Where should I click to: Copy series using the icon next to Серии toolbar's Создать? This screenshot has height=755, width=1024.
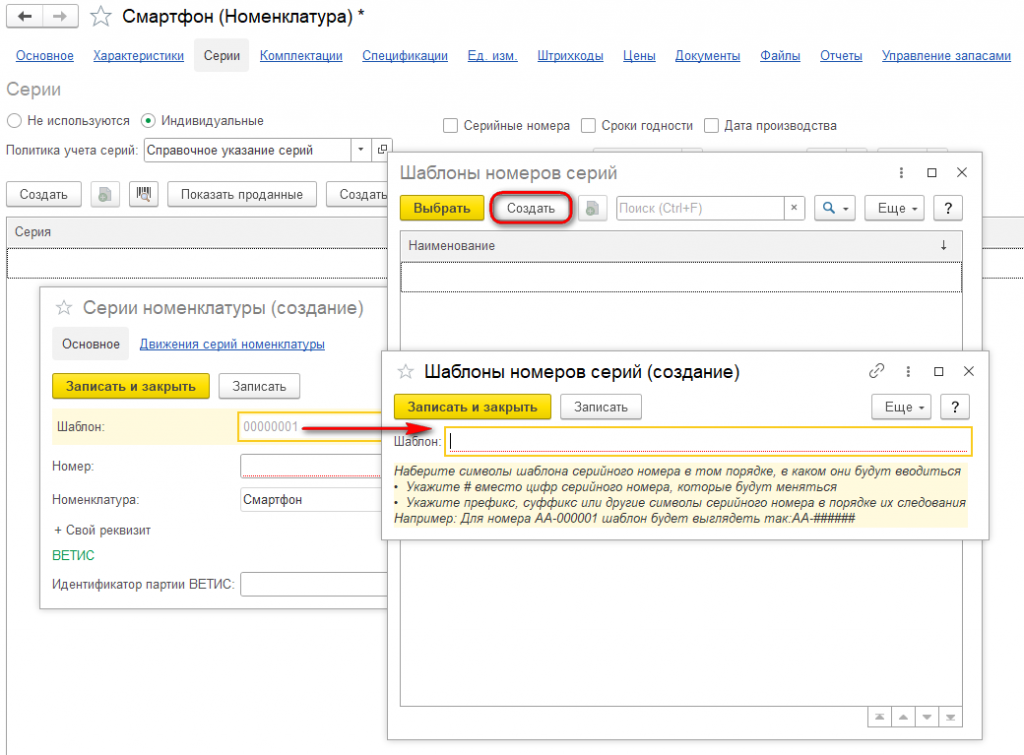click(104, 194)
